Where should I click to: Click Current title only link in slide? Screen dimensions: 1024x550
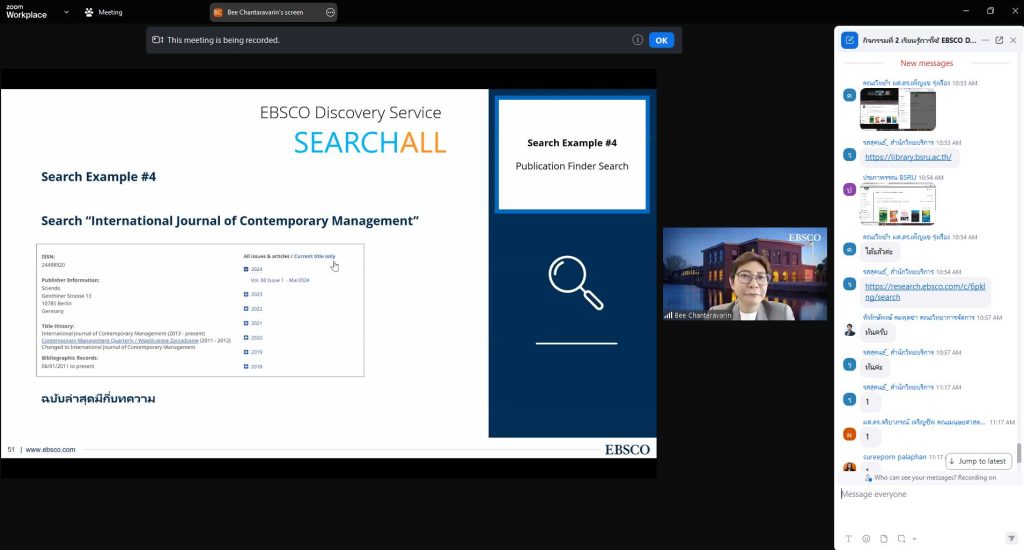coord(314,256)
